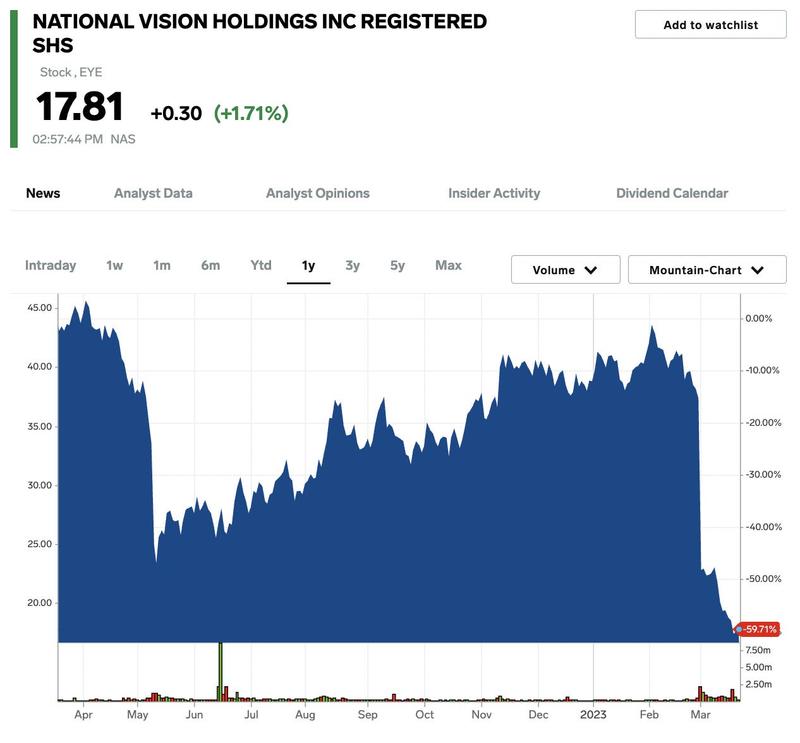This screenshot has width=800, height=743.
Task: Click the Add to watchlist button
Action: click(x=708, y=25)
